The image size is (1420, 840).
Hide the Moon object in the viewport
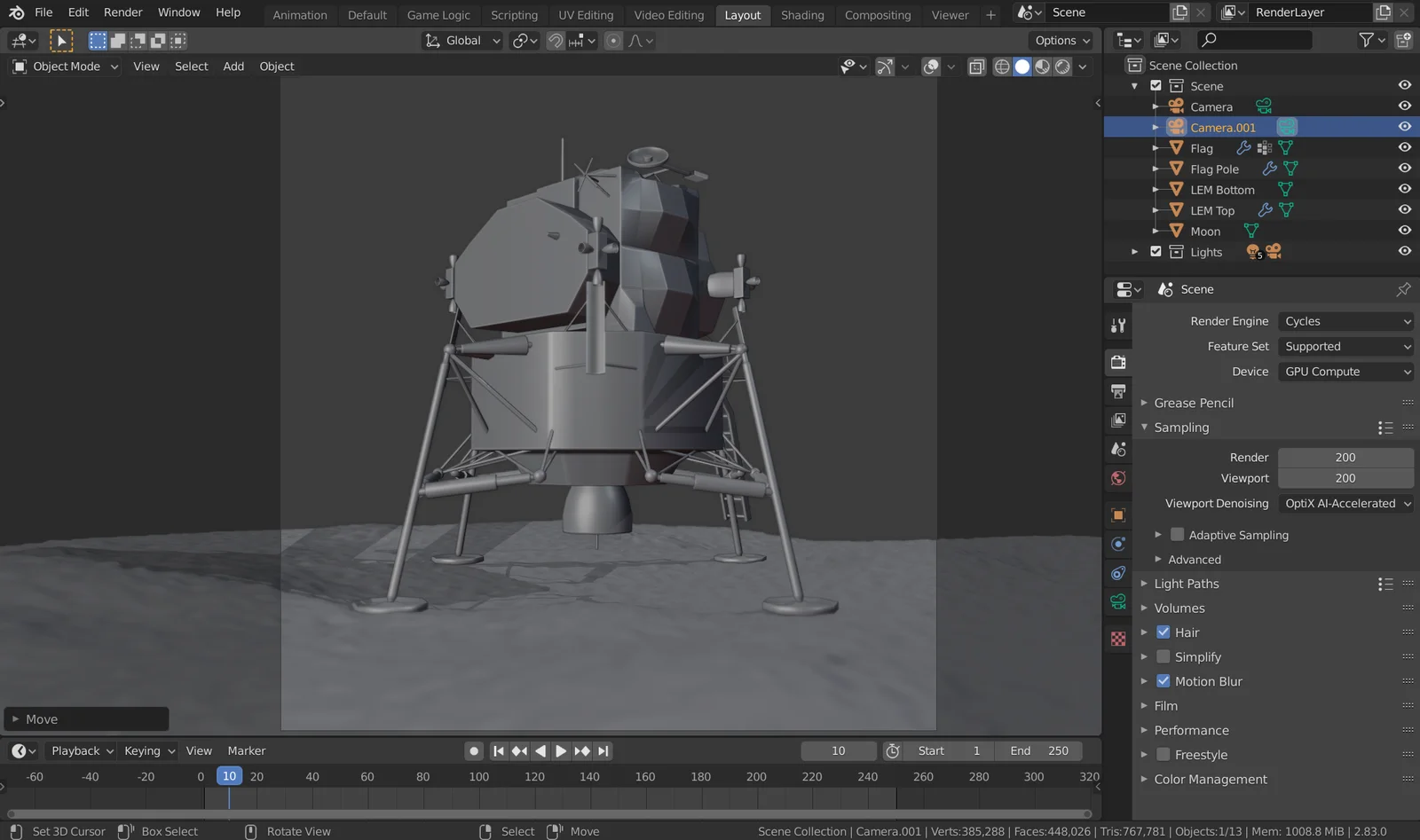click(x=1405, y=230)
